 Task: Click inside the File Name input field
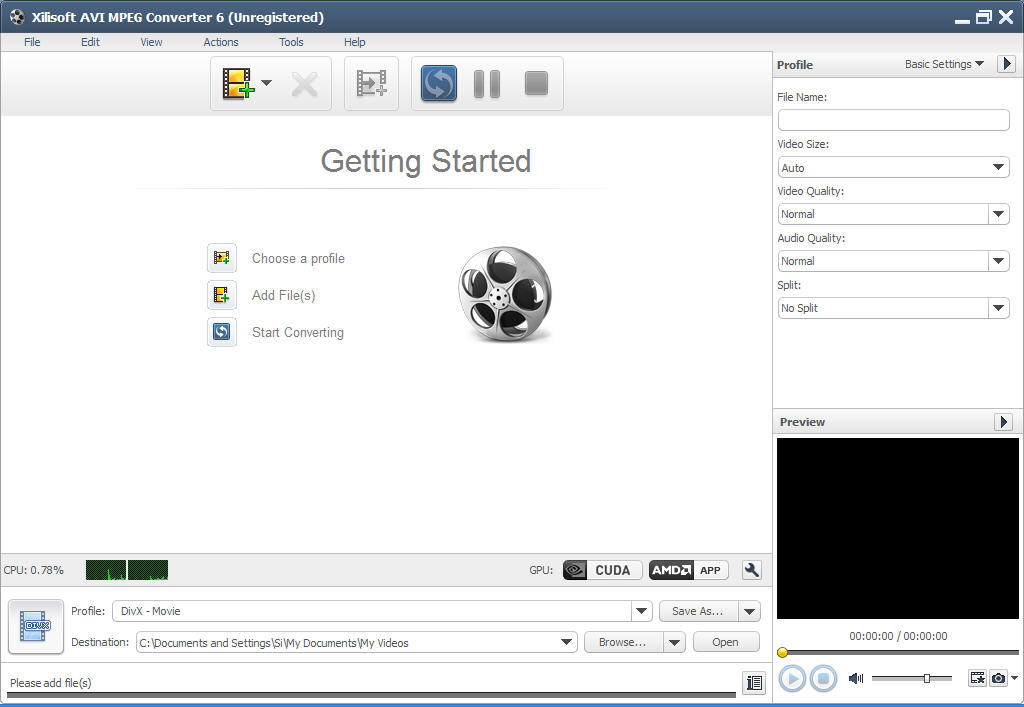(x=893, y=120)
